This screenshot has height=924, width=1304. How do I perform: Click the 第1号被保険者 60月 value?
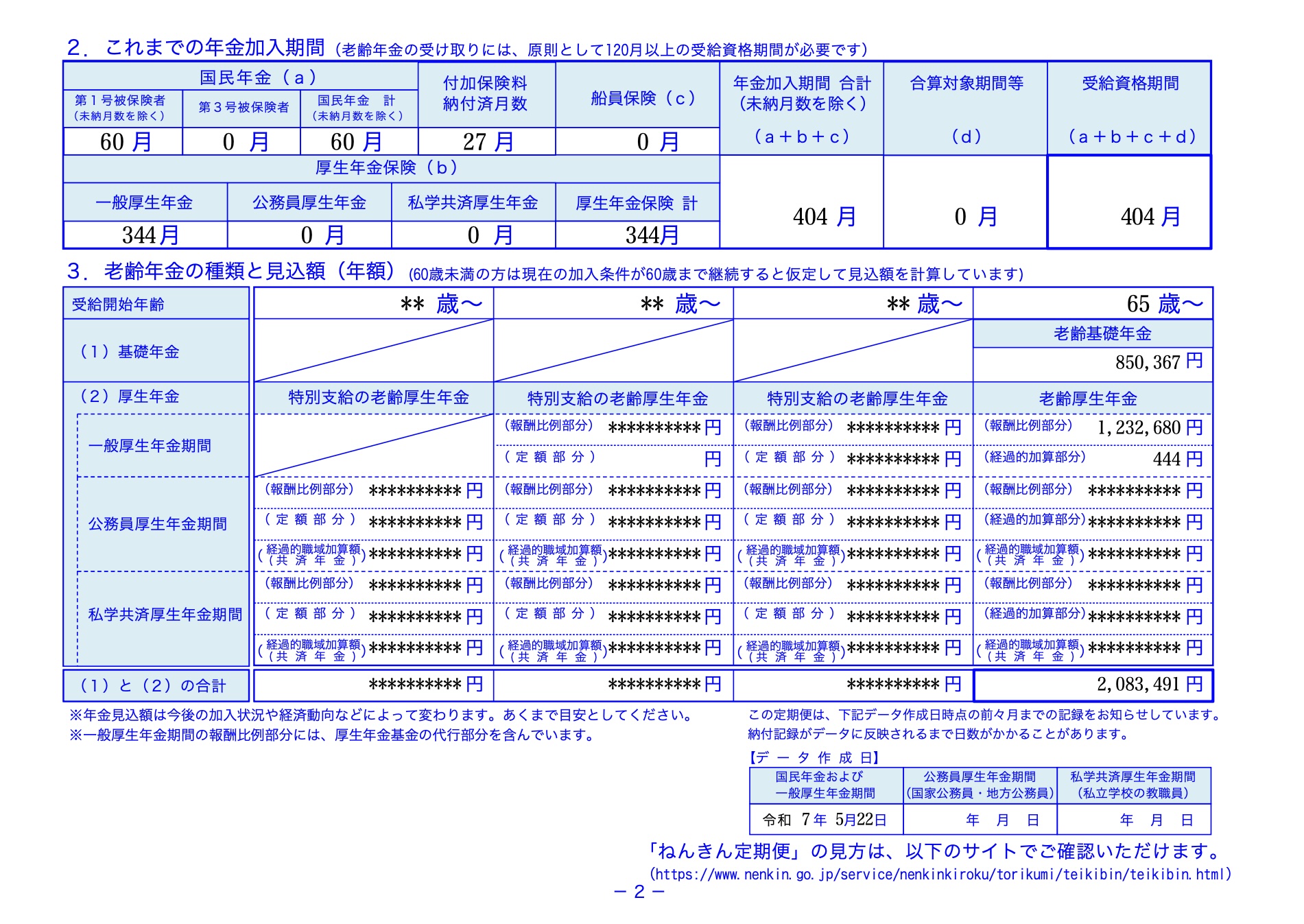point(125,142)
